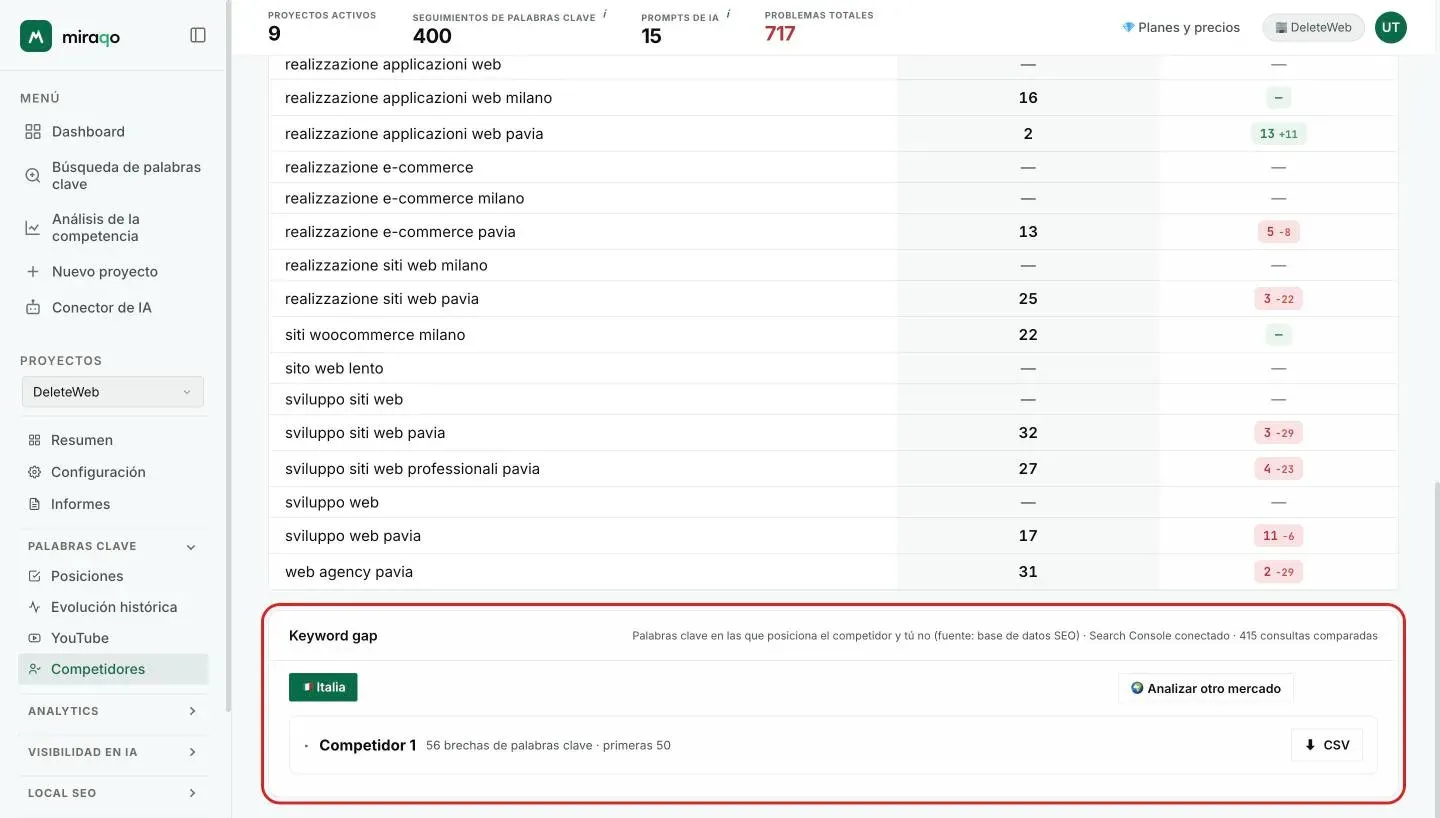Click the info icon next to Prompts de IA

[728, 14]
